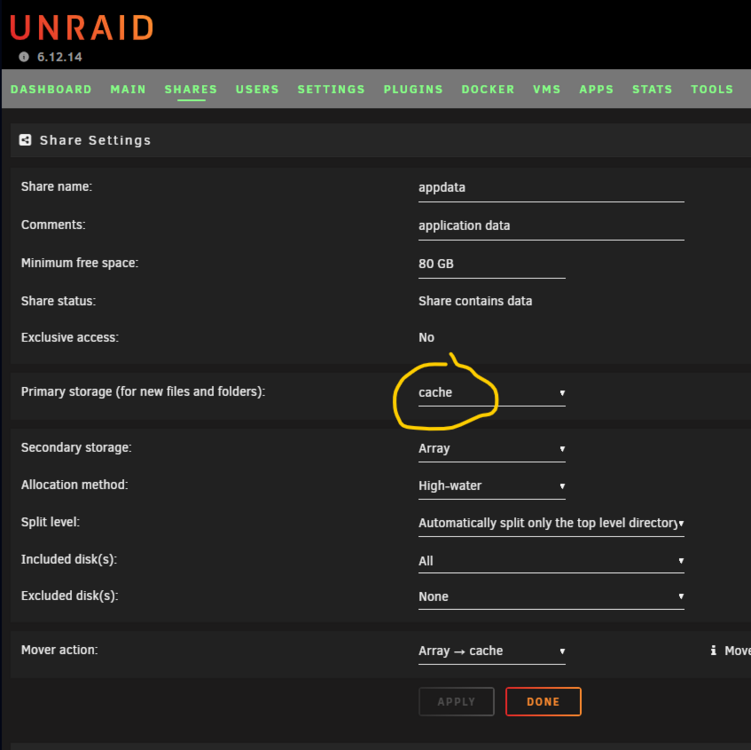This screenshot has width=751, height=750.
Task: Open the Users tab
Action: pos(257,89)
